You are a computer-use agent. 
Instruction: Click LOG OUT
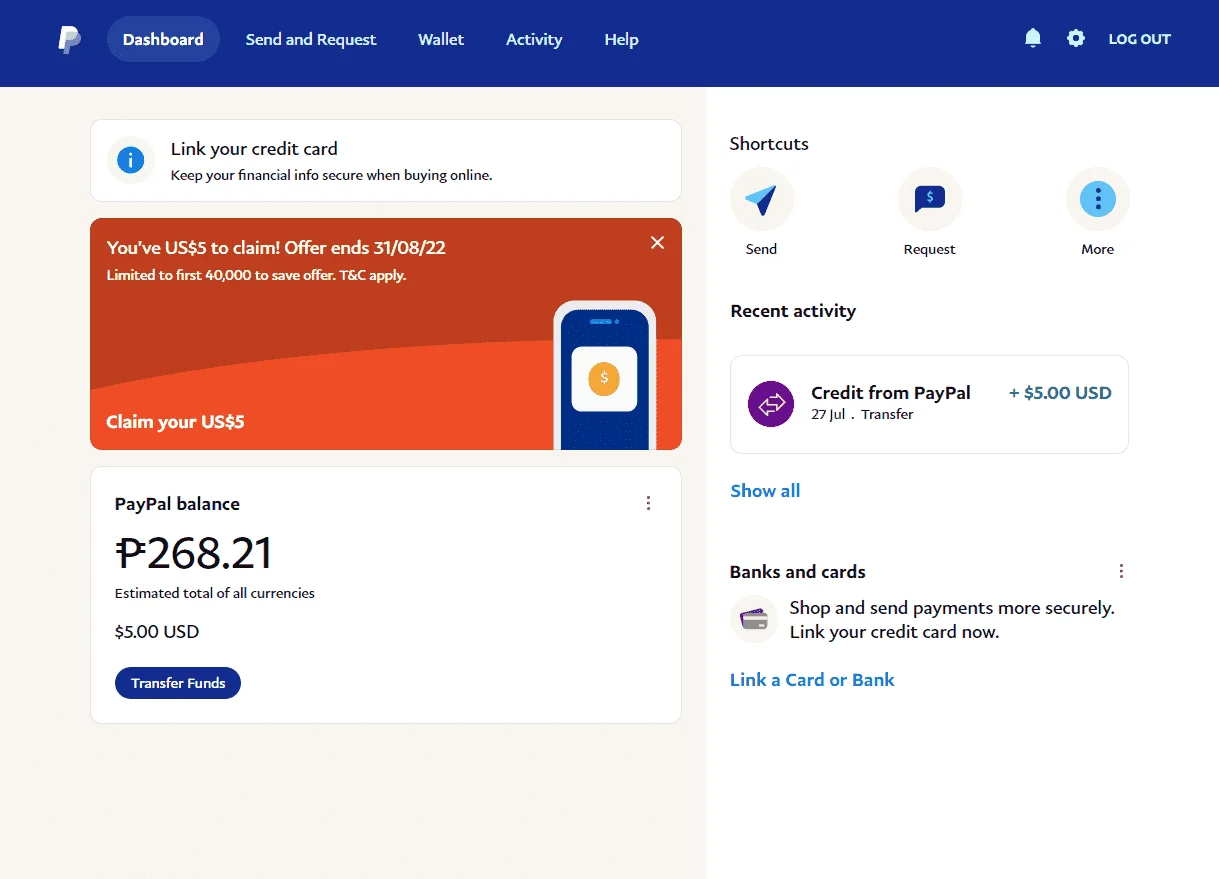pos(1139,39)
